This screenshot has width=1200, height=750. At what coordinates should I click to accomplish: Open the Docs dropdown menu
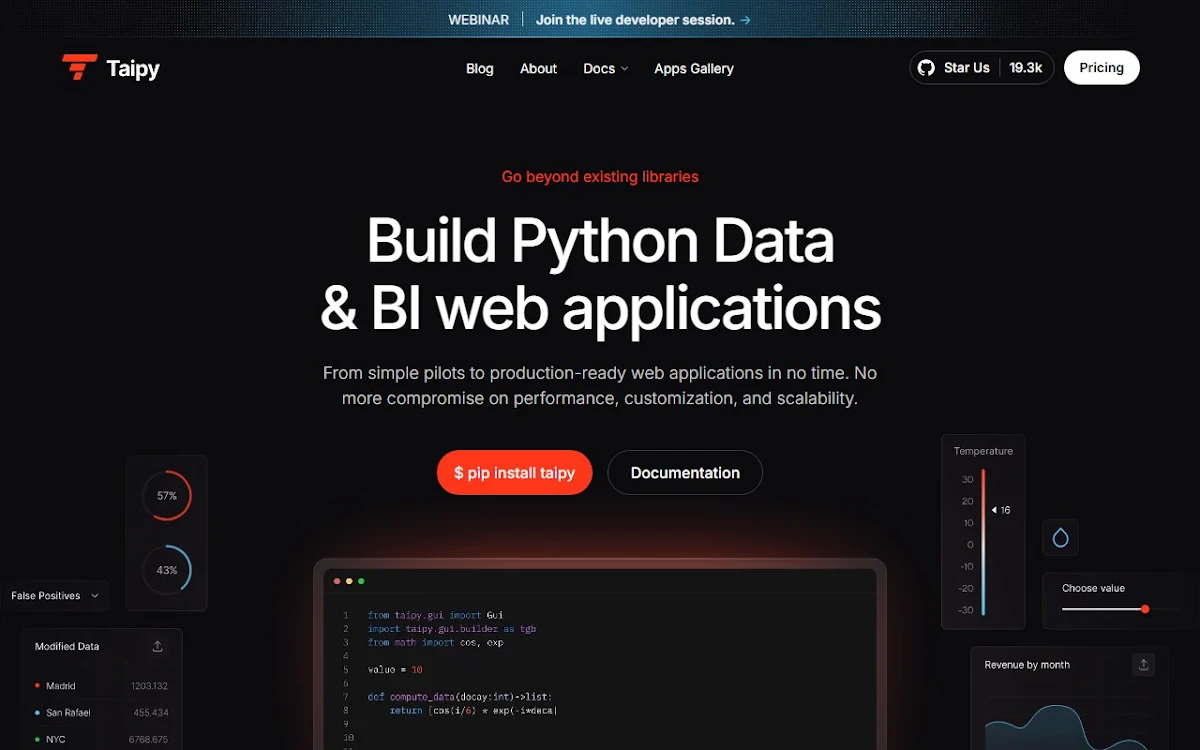click(x=606, y=68)
